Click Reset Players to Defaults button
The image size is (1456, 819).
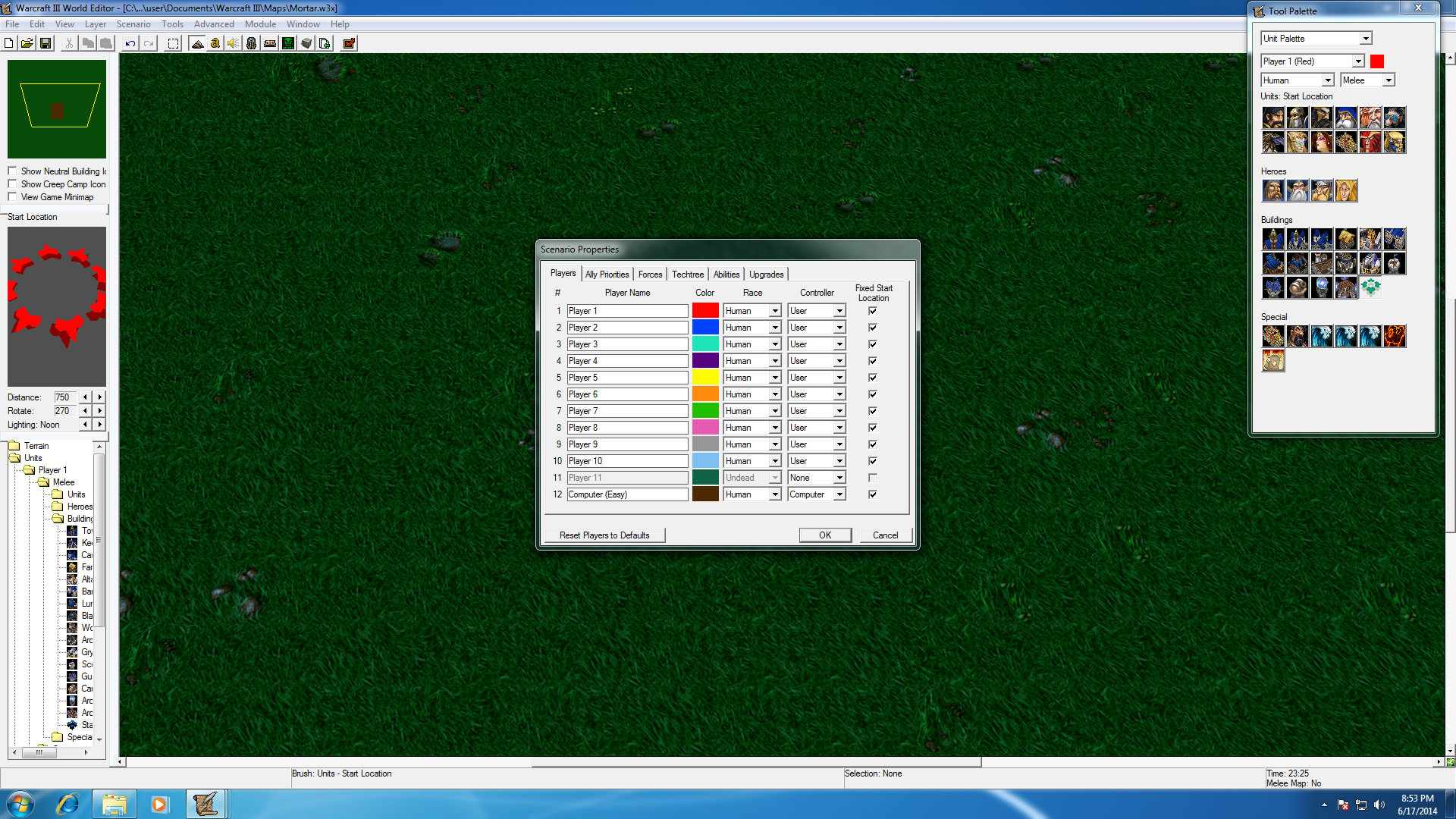(x=604, y=535)
